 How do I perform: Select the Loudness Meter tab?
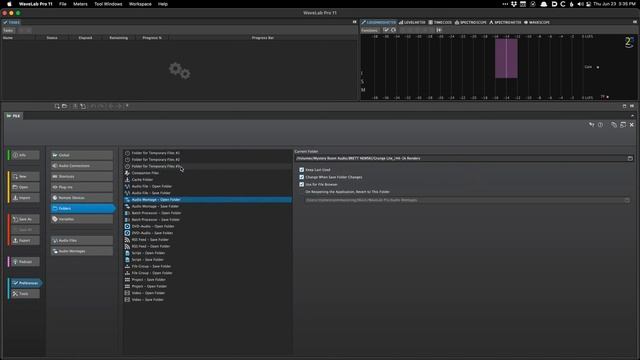pos(378,22)
